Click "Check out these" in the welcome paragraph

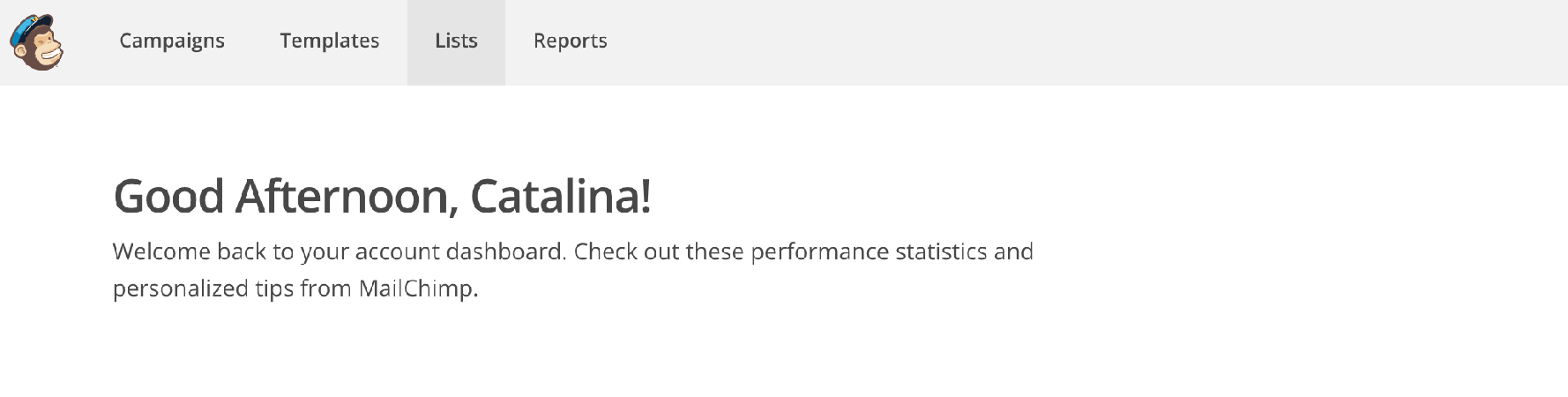click(659, 252)
